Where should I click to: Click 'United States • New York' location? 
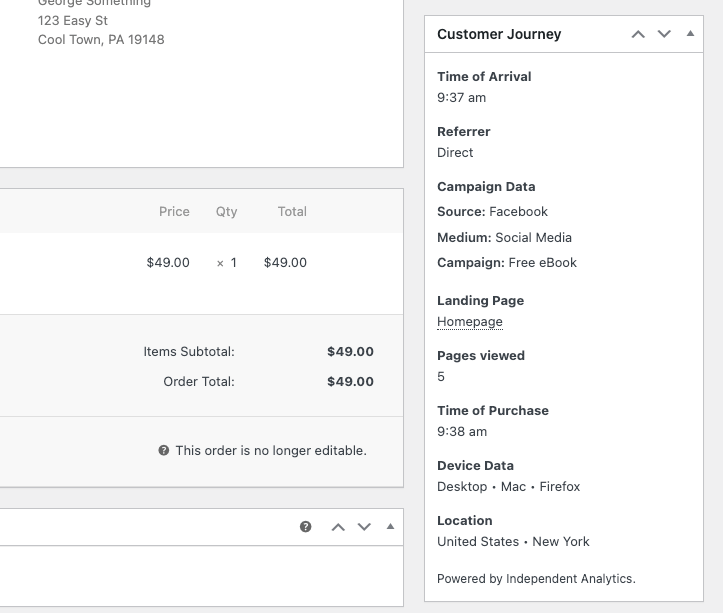513,542
